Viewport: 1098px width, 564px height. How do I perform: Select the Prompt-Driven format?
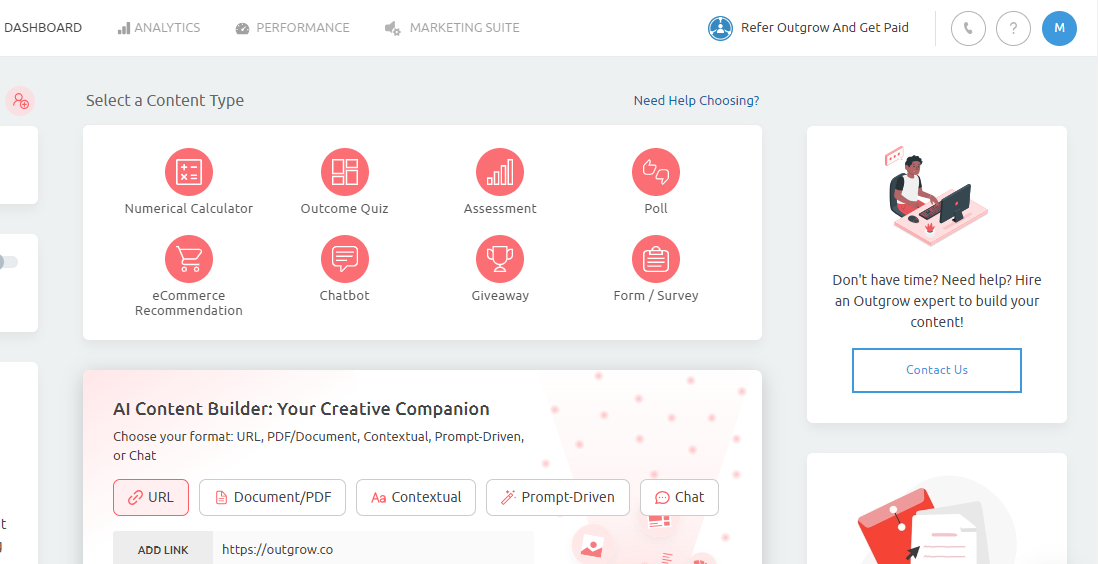(558, 497)
